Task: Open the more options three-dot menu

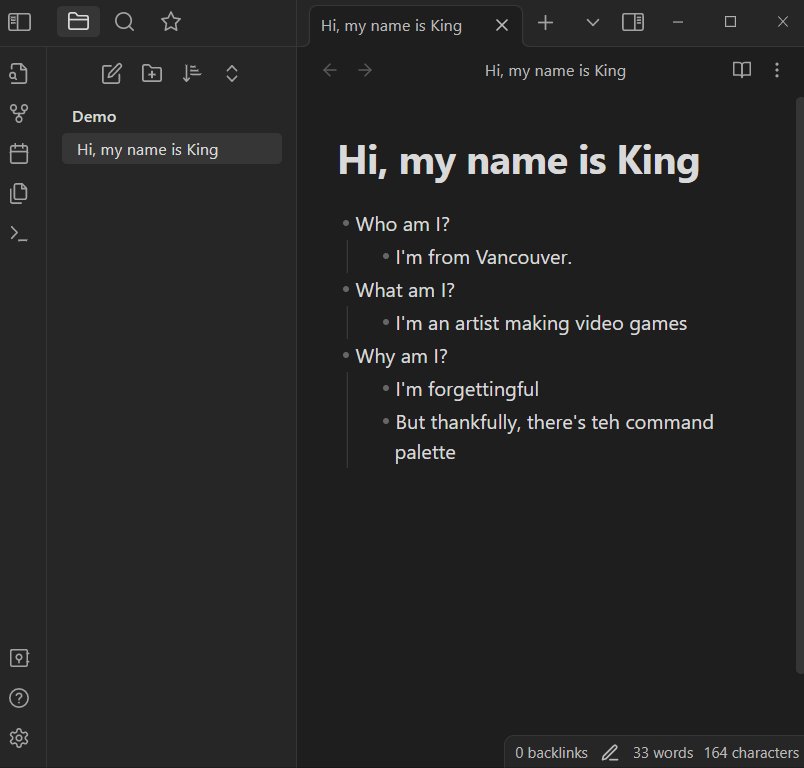Action: point(777,70)
